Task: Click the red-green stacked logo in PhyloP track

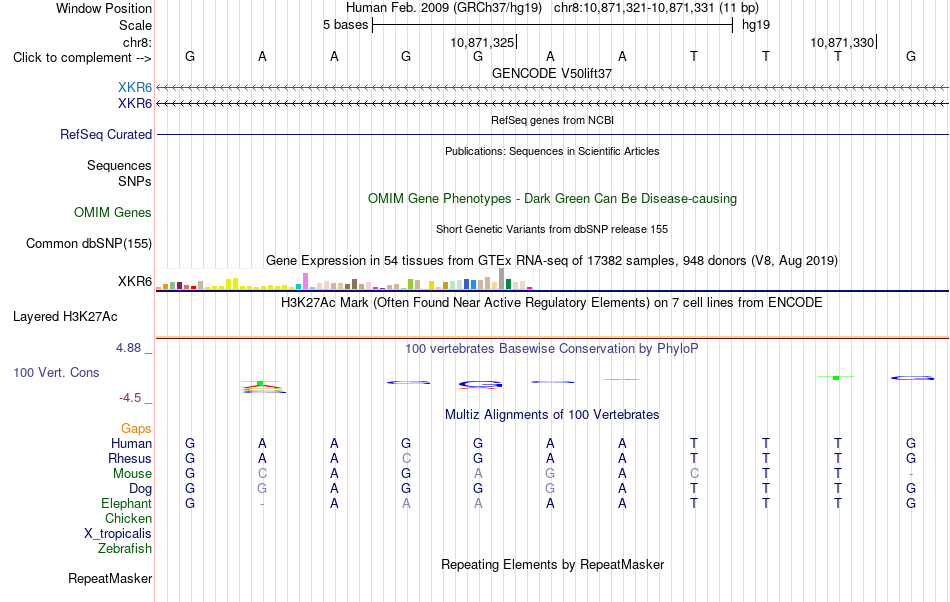Action: [x=264, y=387]
